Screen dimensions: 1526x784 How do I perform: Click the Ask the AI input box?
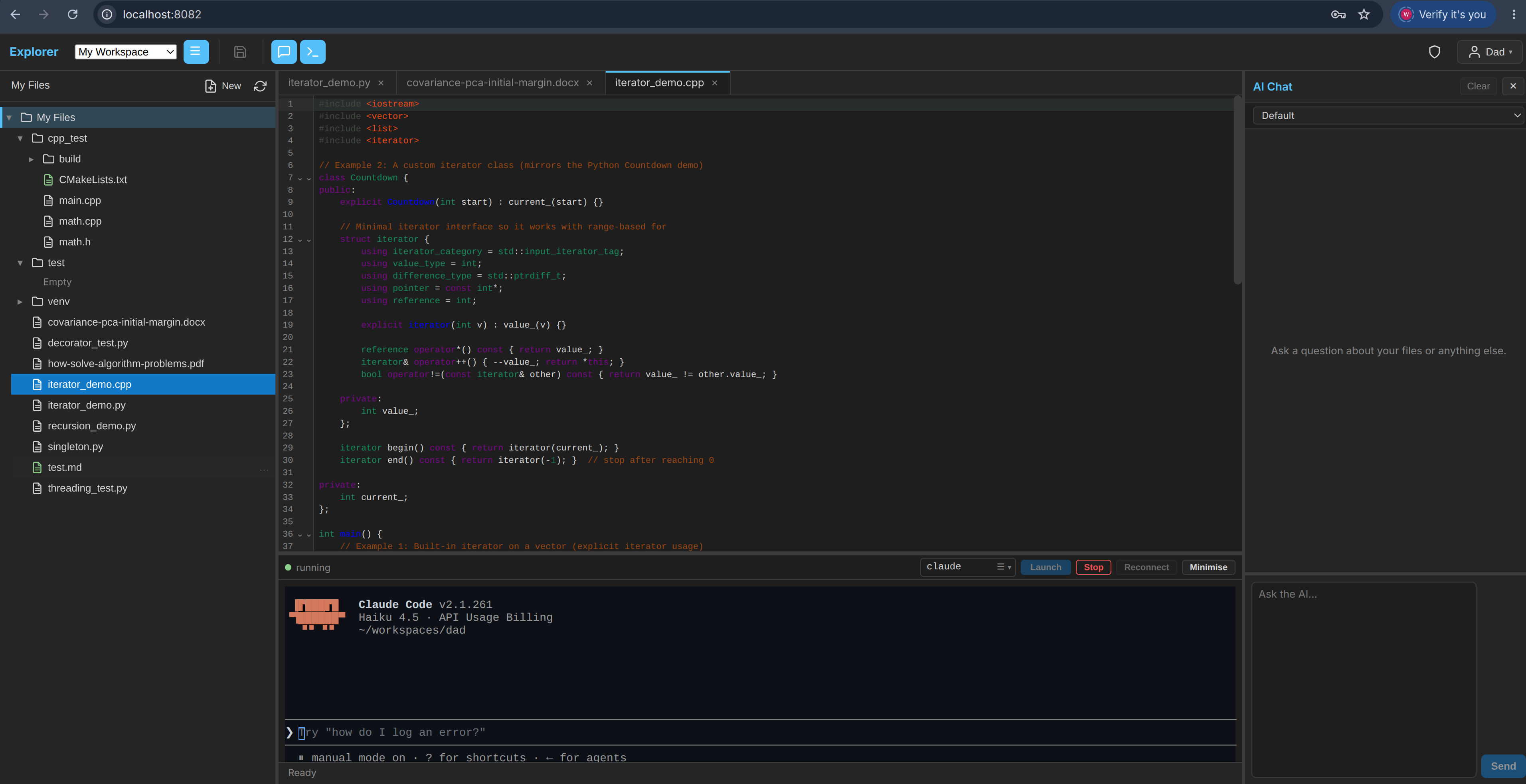(1363, 679)
